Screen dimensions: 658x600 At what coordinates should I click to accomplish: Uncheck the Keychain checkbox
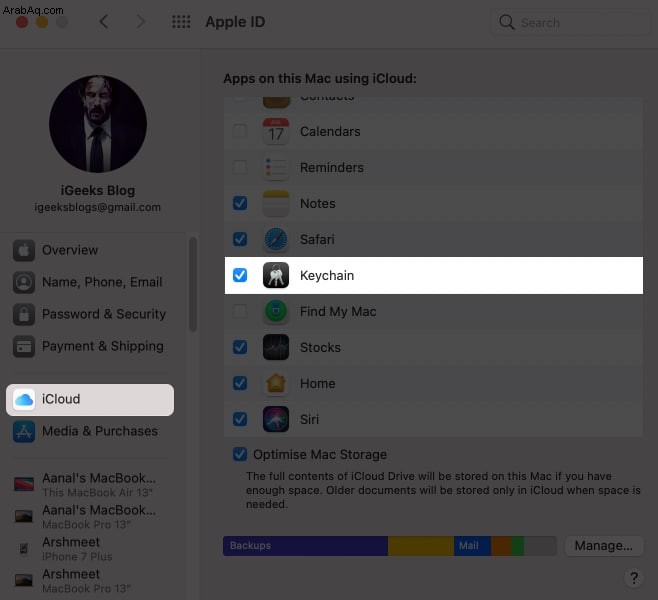(x=240, y=275)
